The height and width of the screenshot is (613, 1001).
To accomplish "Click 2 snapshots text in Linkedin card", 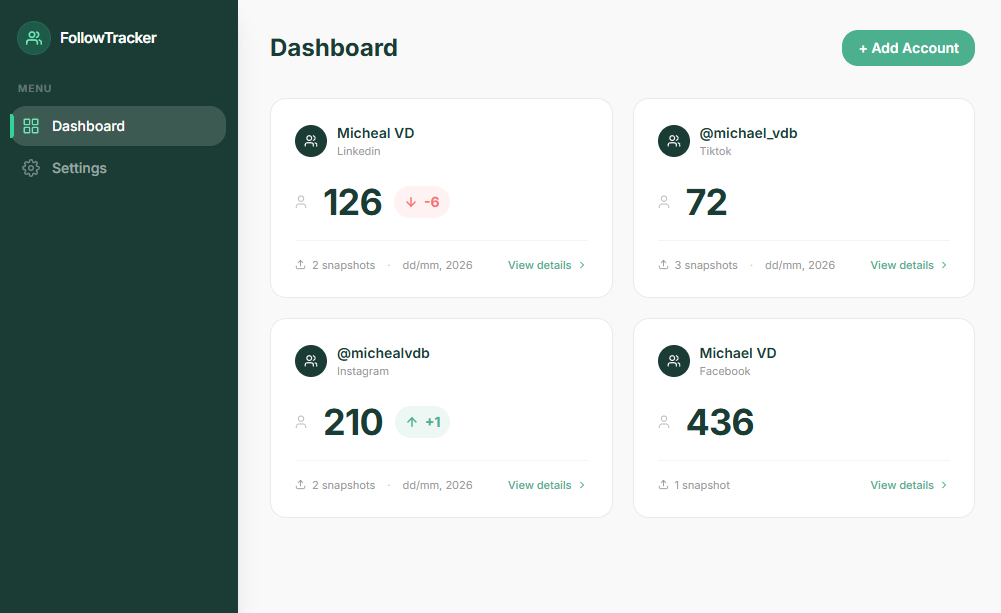I will (343, 265).
